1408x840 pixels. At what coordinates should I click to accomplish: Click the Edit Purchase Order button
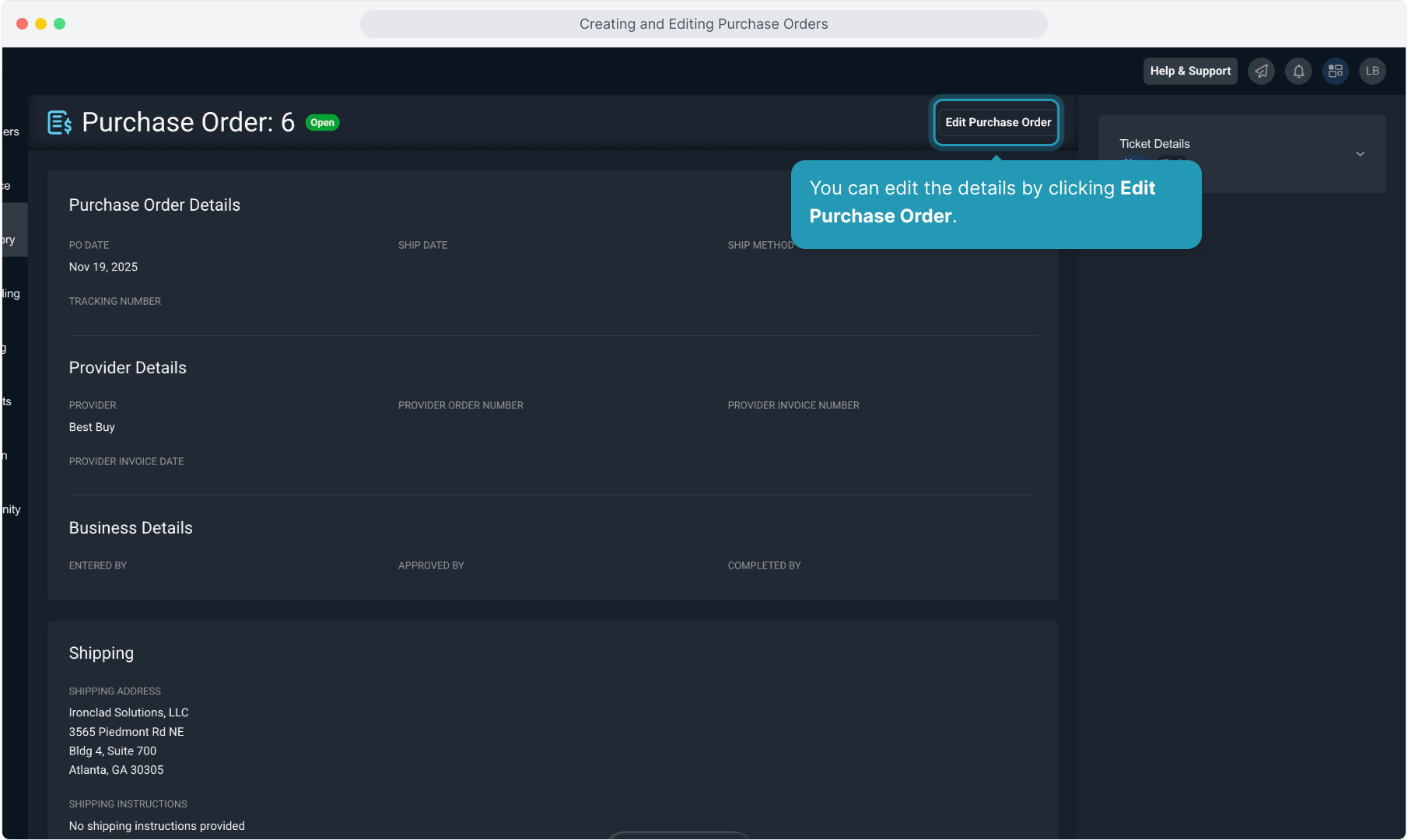(997, 122)
